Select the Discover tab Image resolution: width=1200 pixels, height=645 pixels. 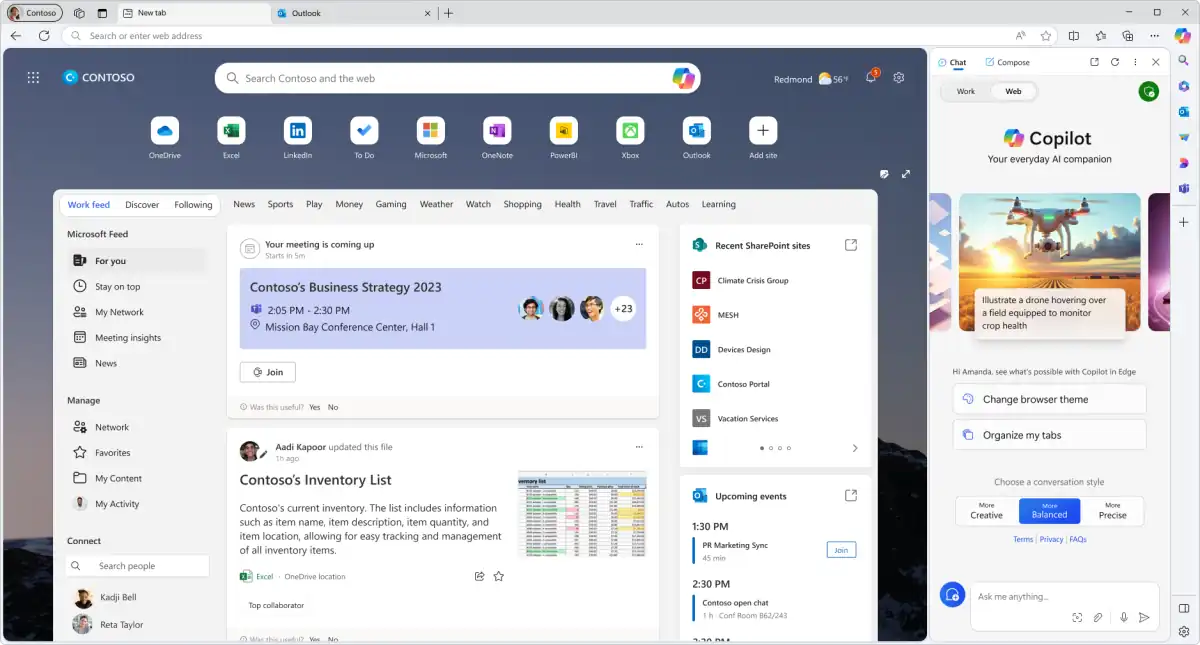(x=142, y=204)
